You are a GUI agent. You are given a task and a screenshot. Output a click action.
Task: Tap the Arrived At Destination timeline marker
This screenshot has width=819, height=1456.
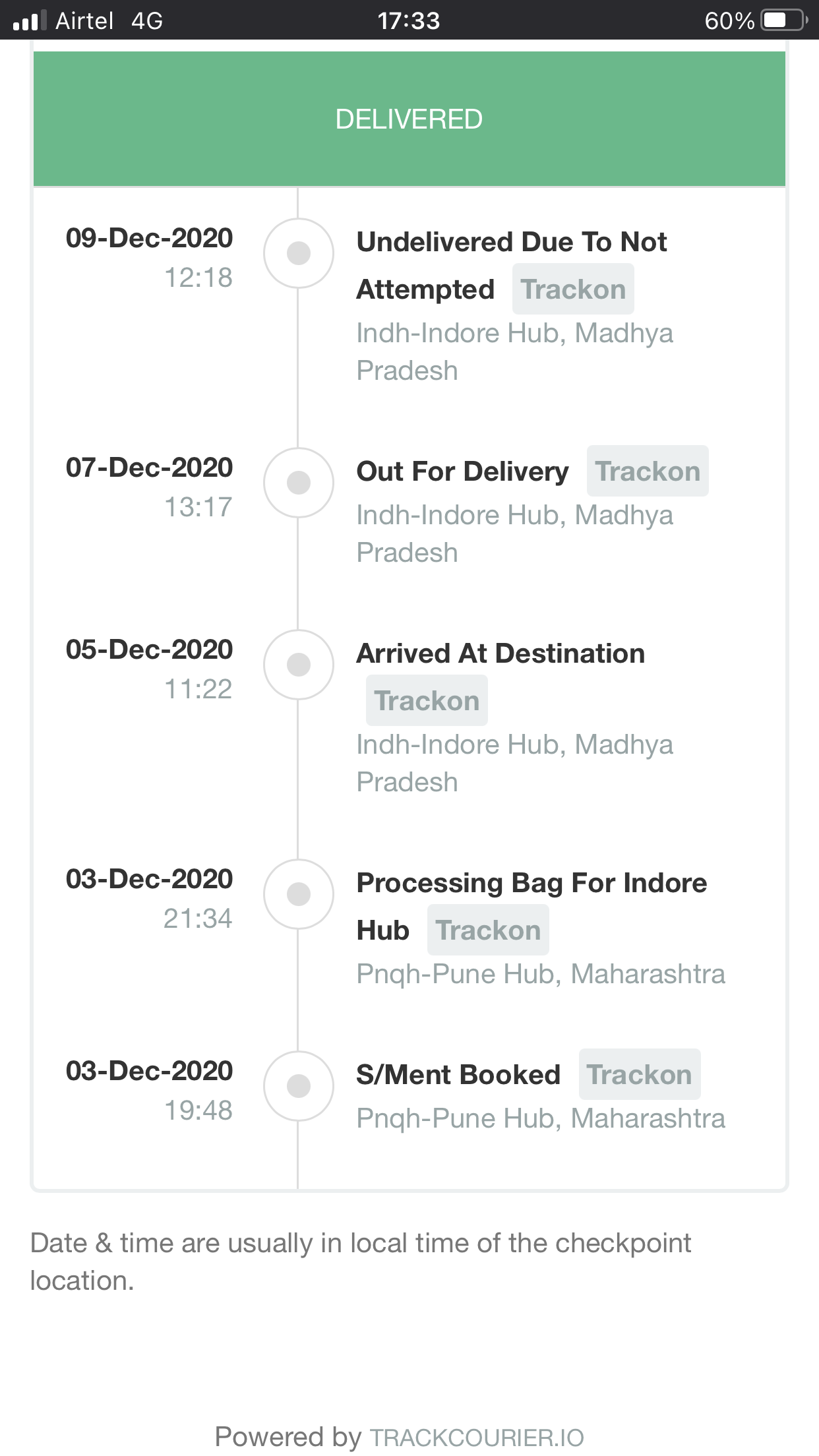click(x=299, y=665)
